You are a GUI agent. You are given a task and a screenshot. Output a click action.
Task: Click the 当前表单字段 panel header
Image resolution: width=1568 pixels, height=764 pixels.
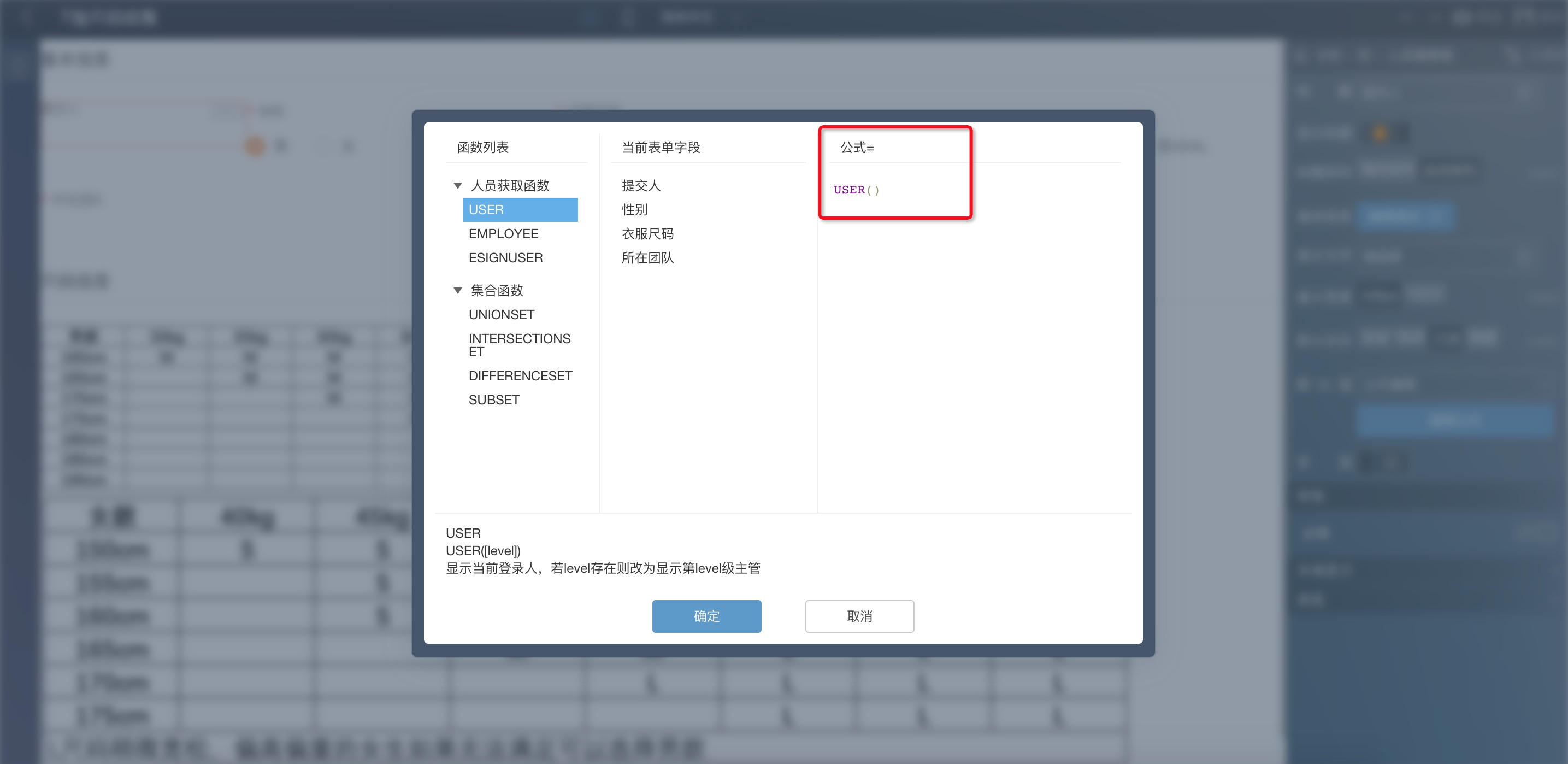[x=661, y=148]
